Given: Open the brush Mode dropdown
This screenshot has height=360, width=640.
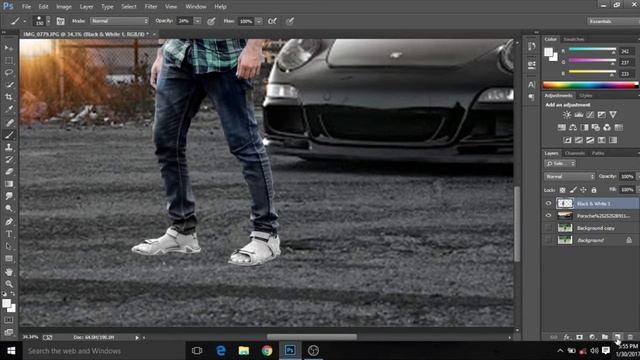Looking at the screenshot, I should point(120,21).
